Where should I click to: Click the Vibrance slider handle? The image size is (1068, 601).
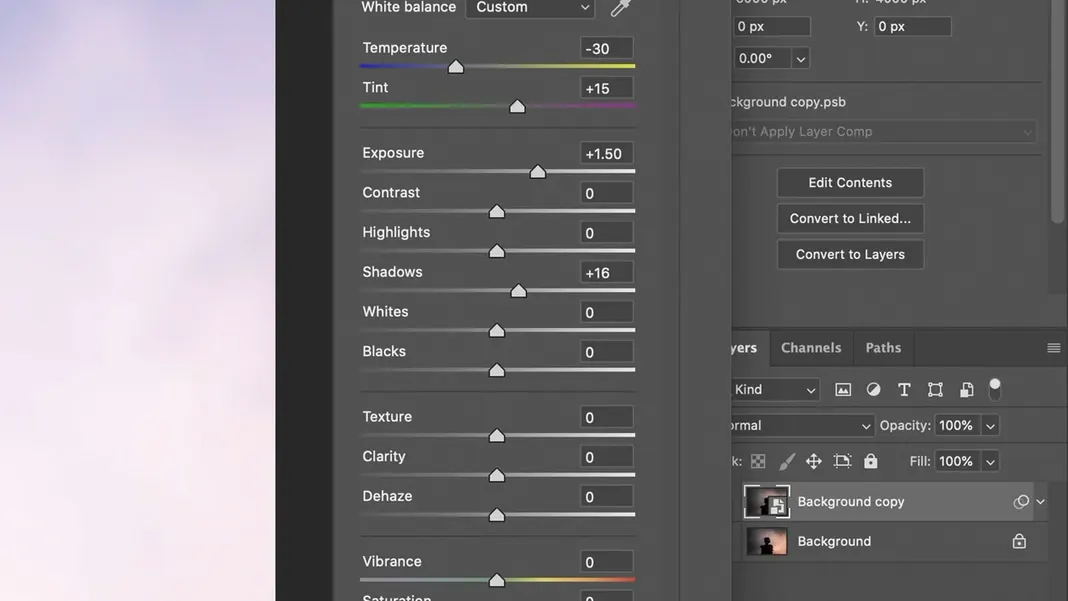click(x=497, y=580)
